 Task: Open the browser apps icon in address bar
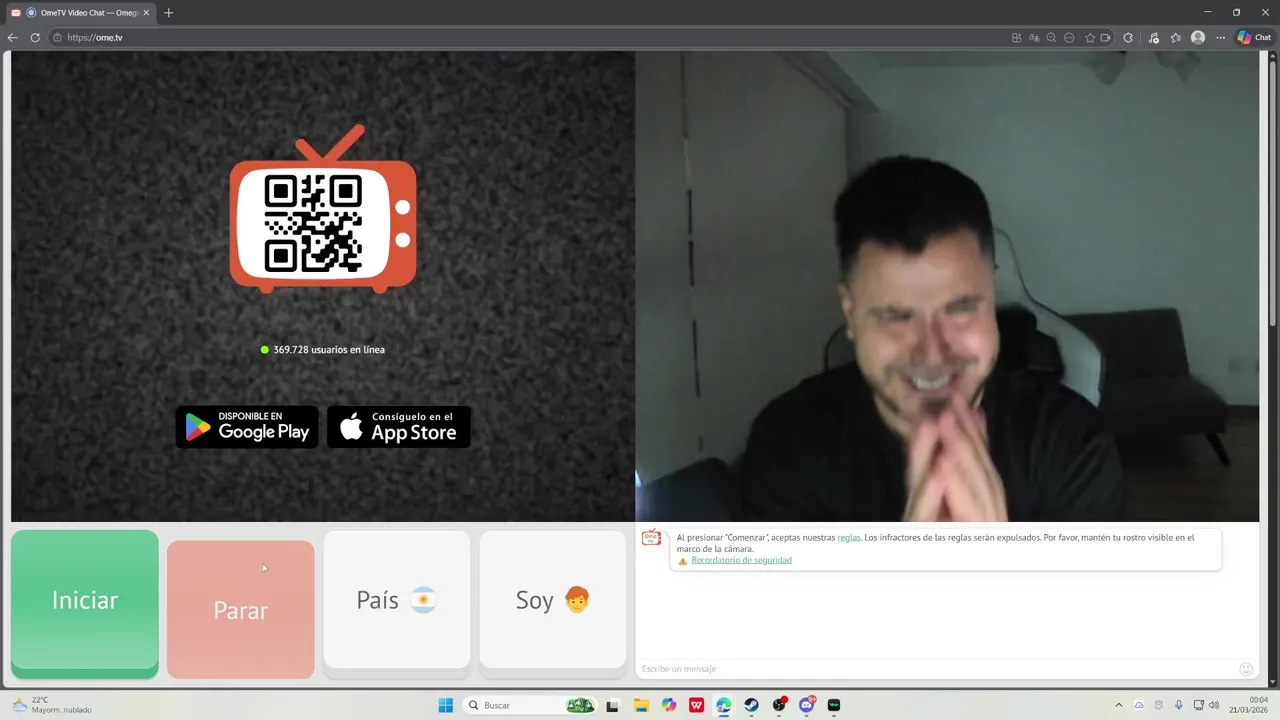[1017, 38]
